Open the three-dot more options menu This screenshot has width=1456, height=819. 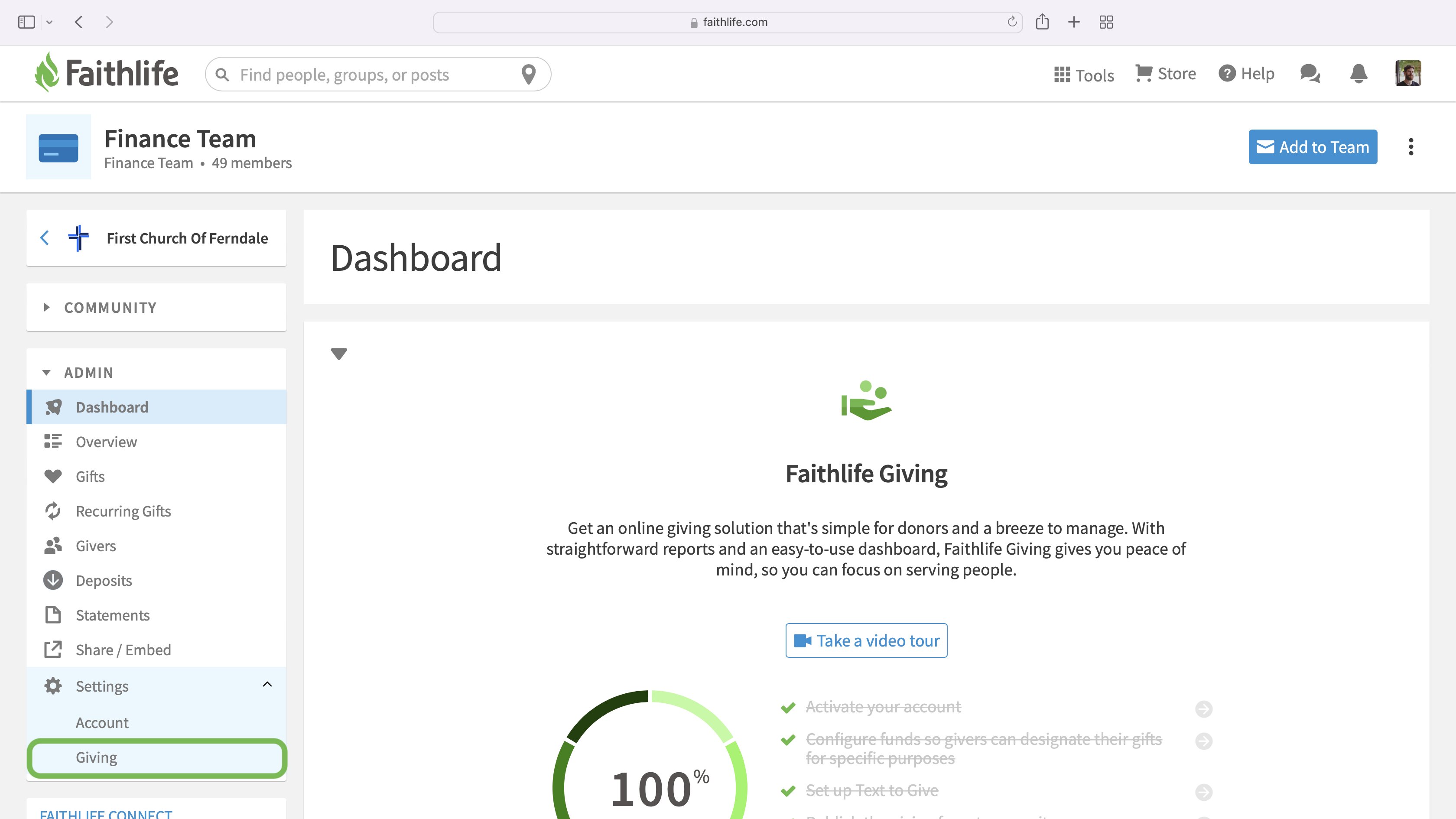[1411, 147]
